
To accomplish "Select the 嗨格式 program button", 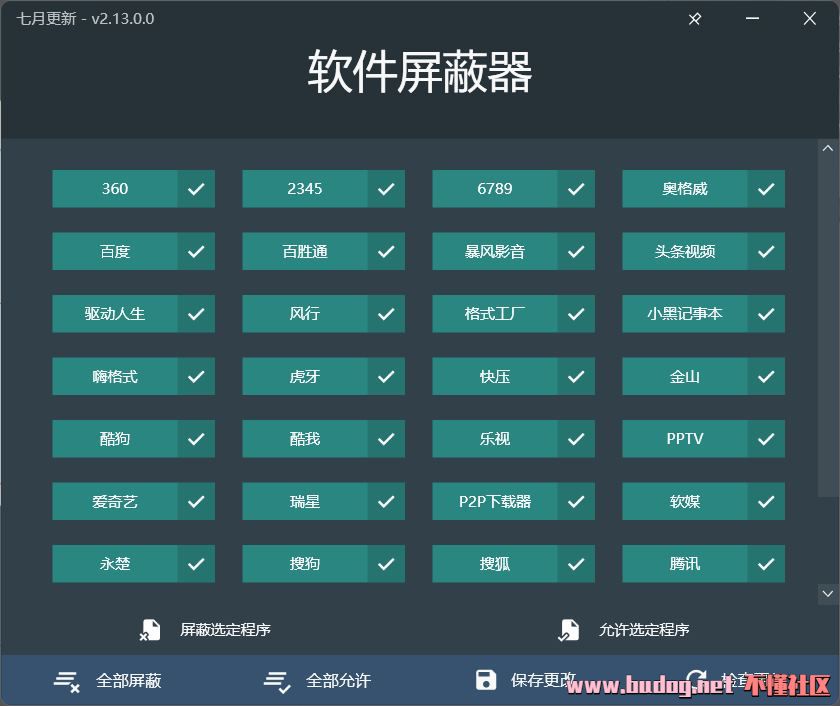I will (x=115, y=377).
